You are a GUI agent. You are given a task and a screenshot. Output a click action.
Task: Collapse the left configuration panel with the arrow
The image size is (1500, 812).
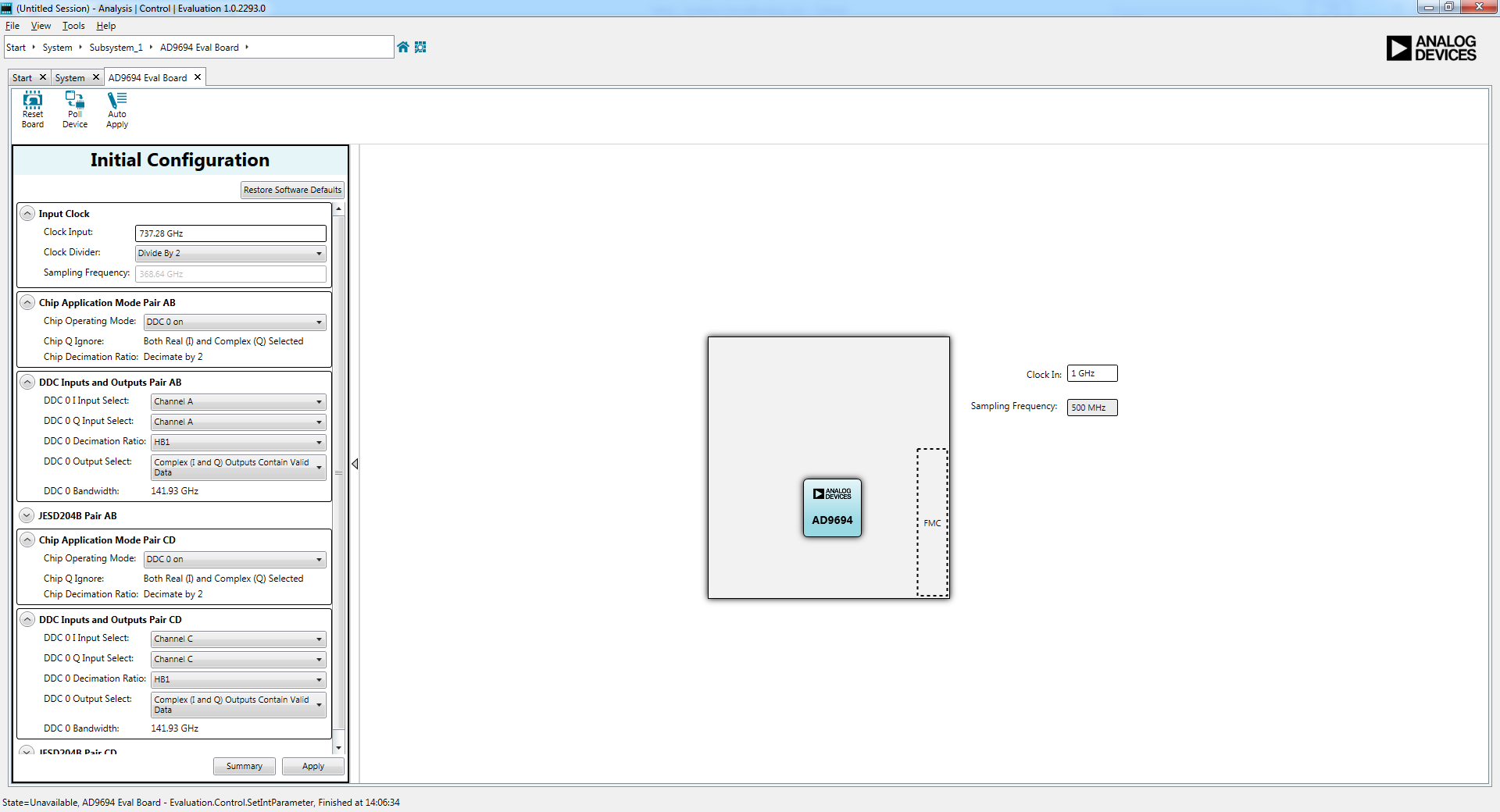355,464
